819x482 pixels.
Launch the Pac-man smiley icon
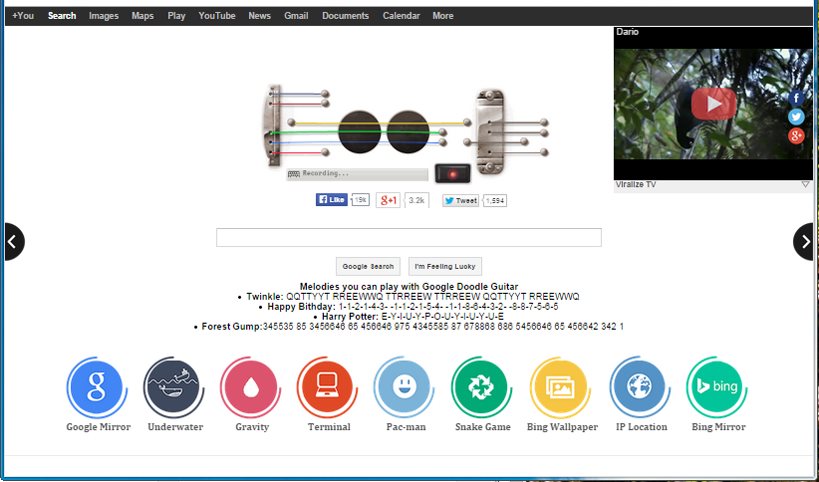tap(404, 387)
